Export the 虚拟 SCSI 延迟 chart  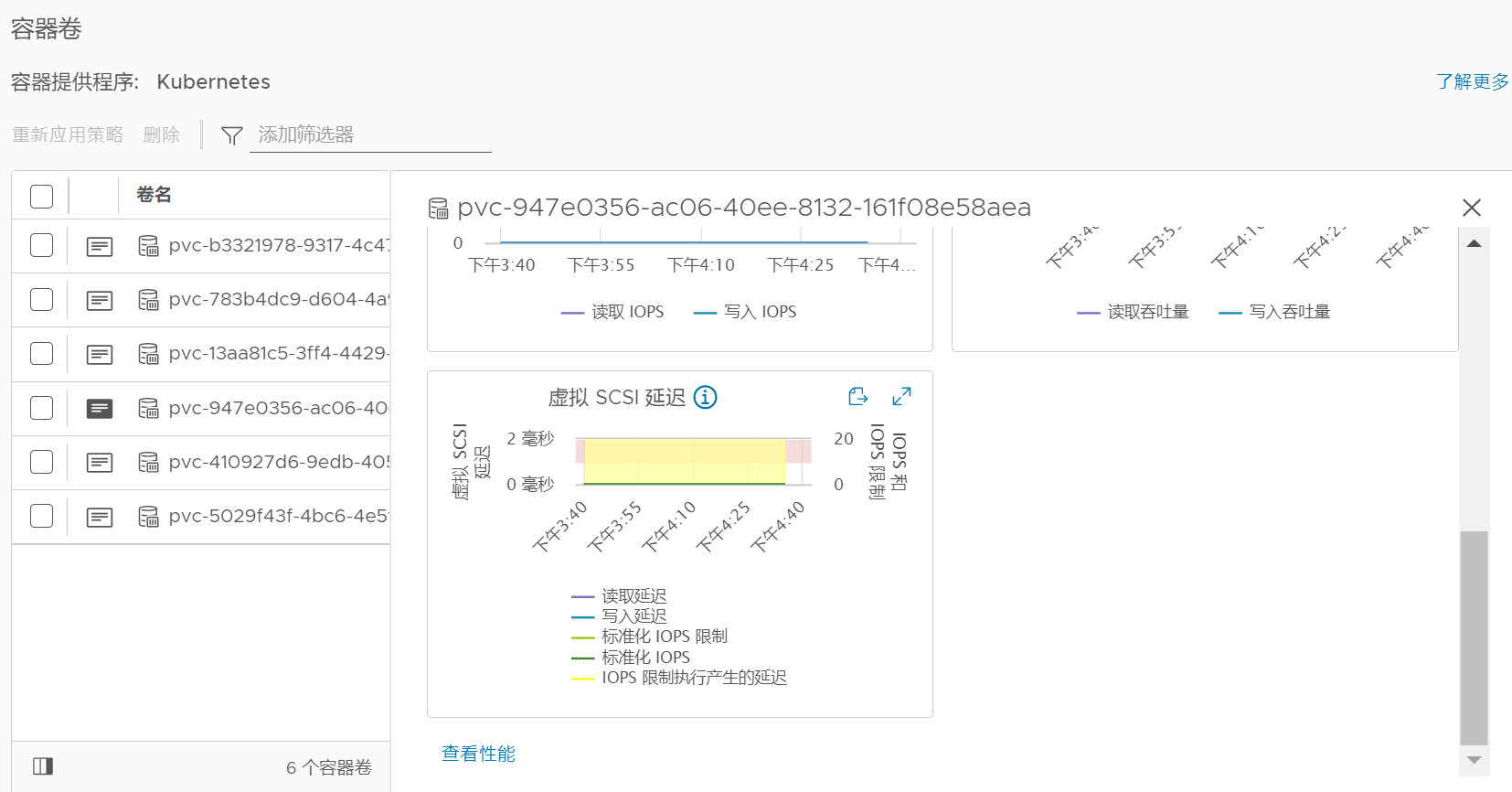tap(857, 396)
